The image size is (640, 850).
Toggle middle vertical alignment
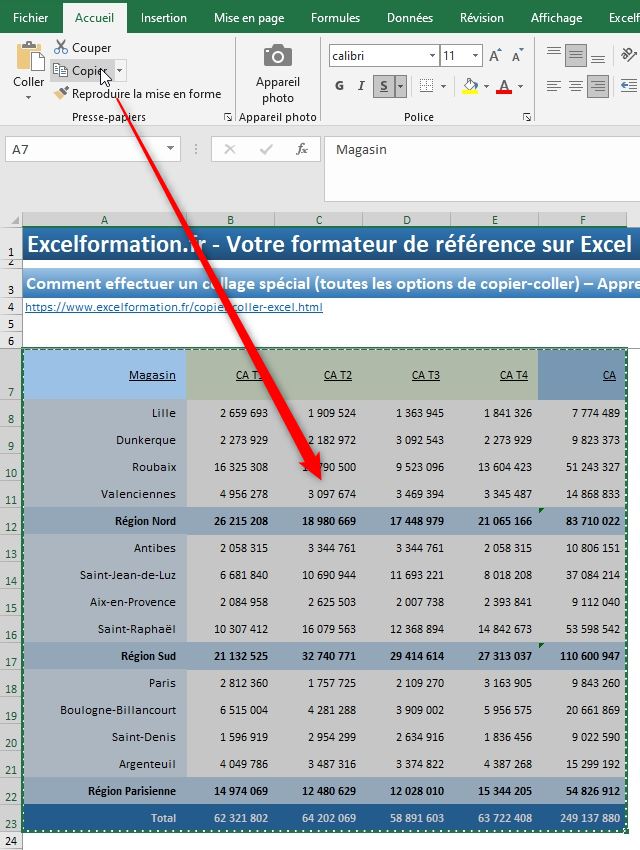[x=576, y=55]
